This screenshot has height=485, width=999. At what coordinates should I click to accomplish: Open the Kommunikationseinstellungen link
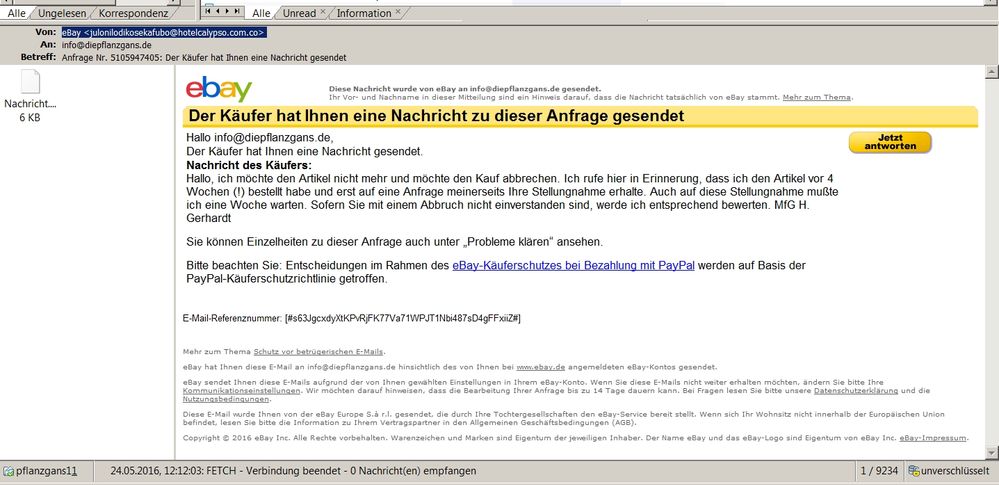[241, 390]
